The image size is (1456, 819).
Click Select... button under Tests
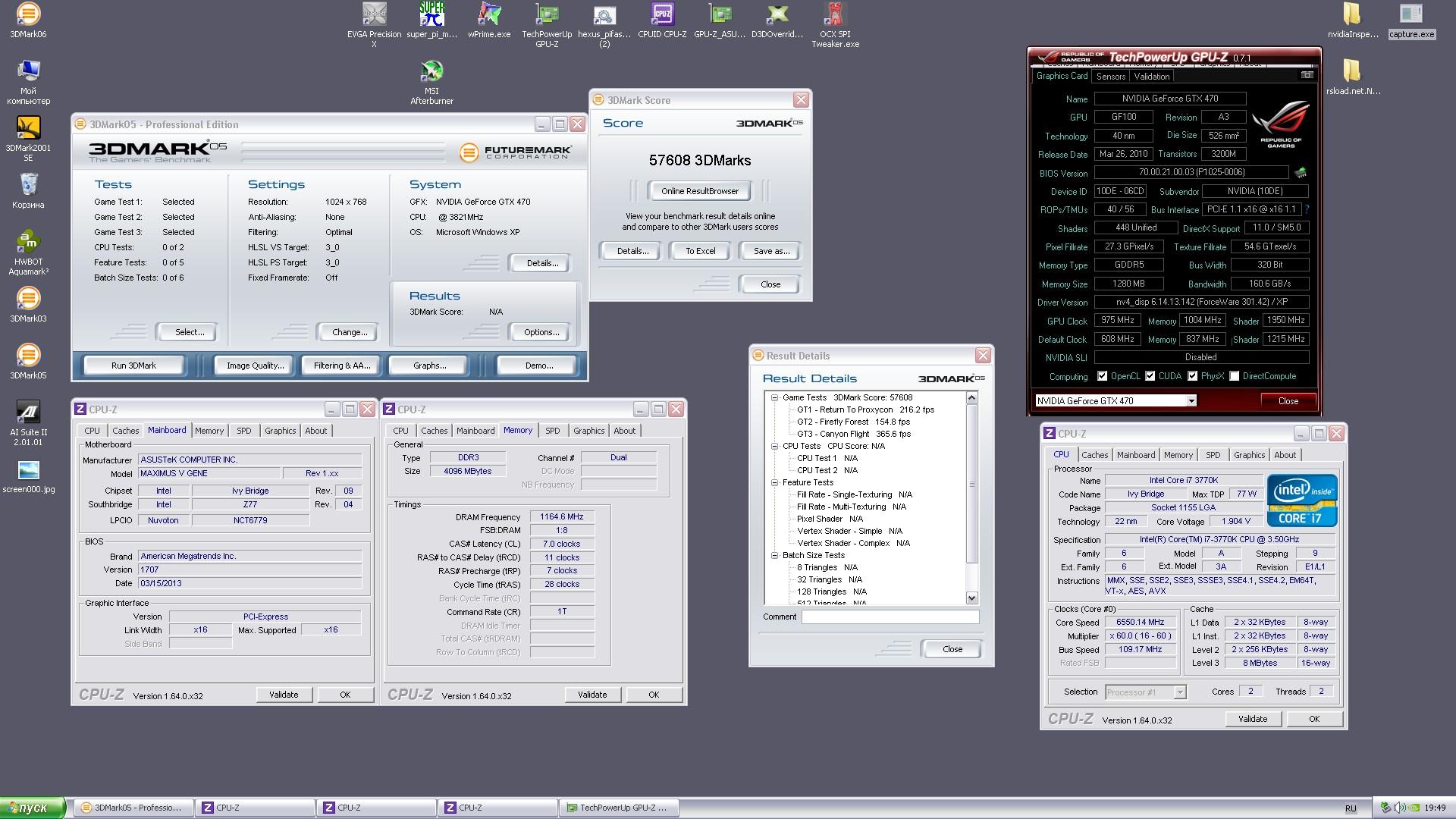point(190,332)
